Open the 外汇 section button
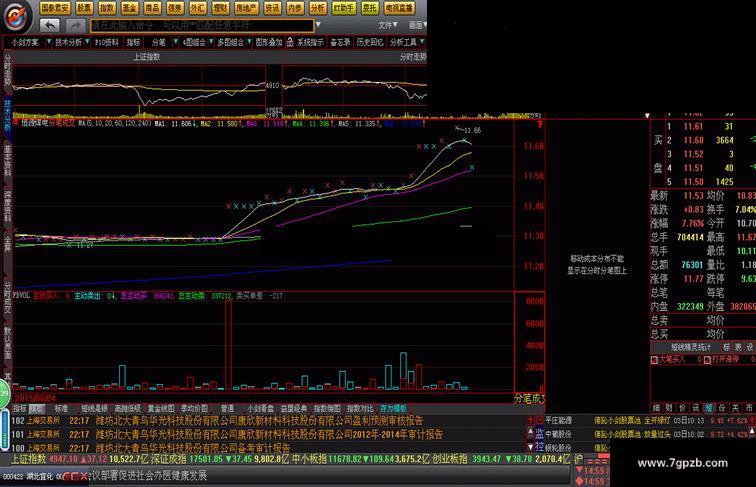The width and height of the screenshot is (756, 487). click(x=197, y=8)
